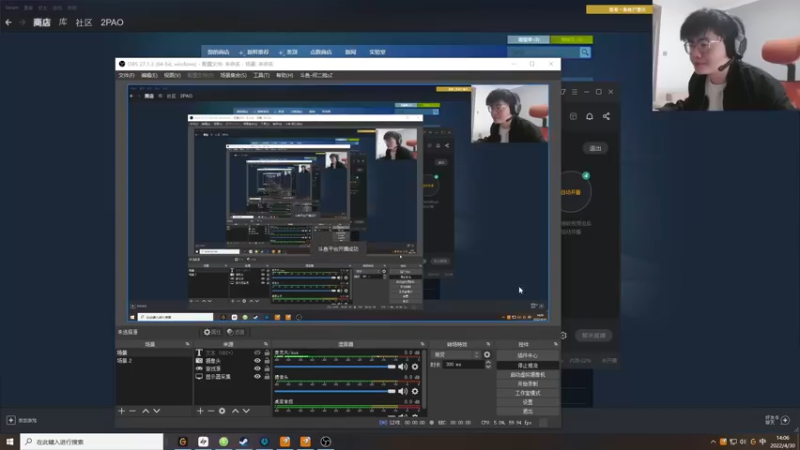
Task: Hide the 摄像头 source with eye icon
Action: pos(257,361)
